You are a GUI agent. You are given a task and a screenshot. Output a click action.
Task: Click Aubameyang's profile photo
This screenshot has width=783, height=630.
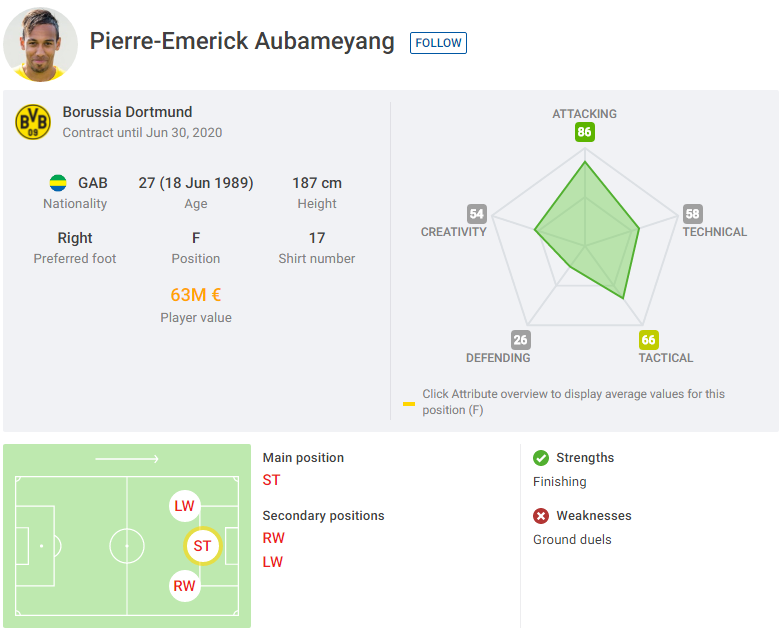tap(40, 44)
